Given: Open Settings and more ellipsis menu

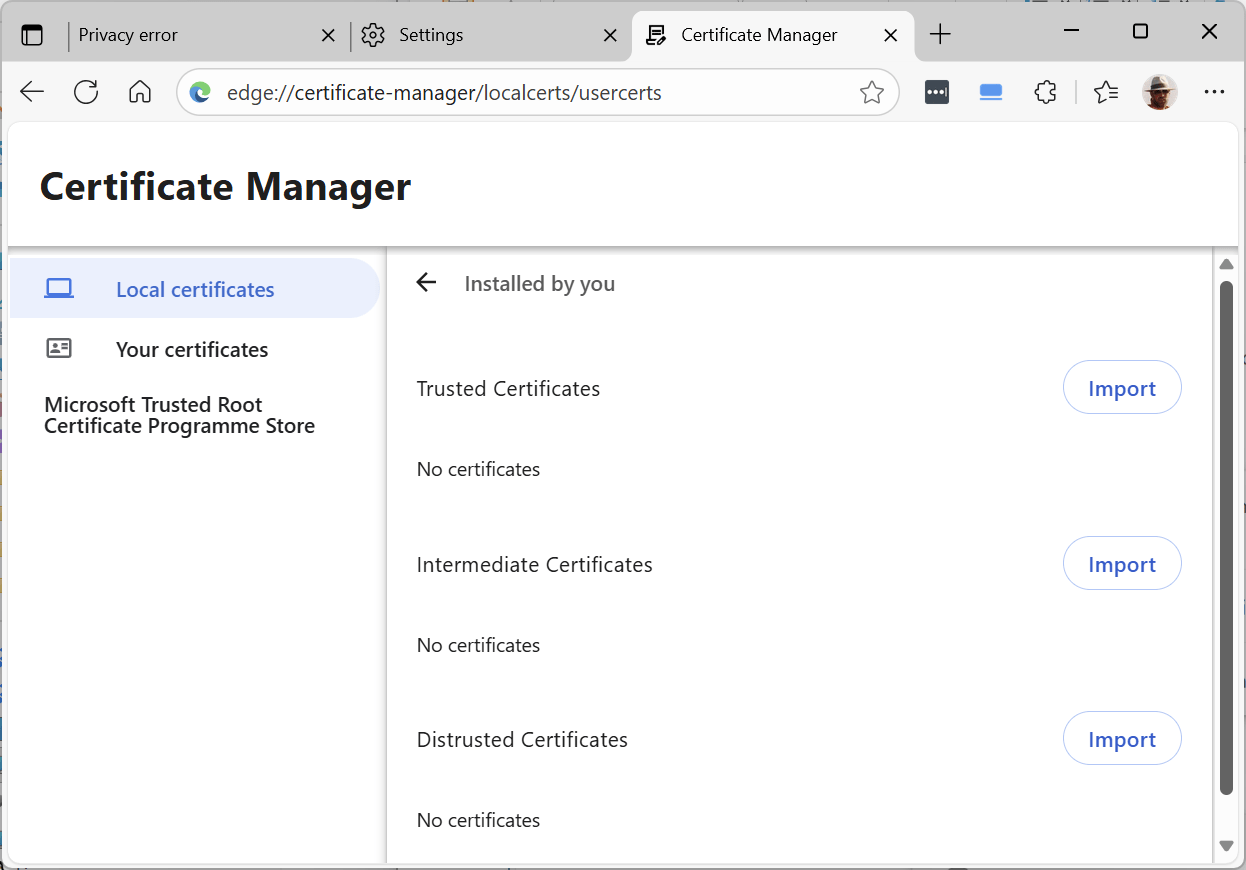Looking at the screenshot, I should (1214, 93).
